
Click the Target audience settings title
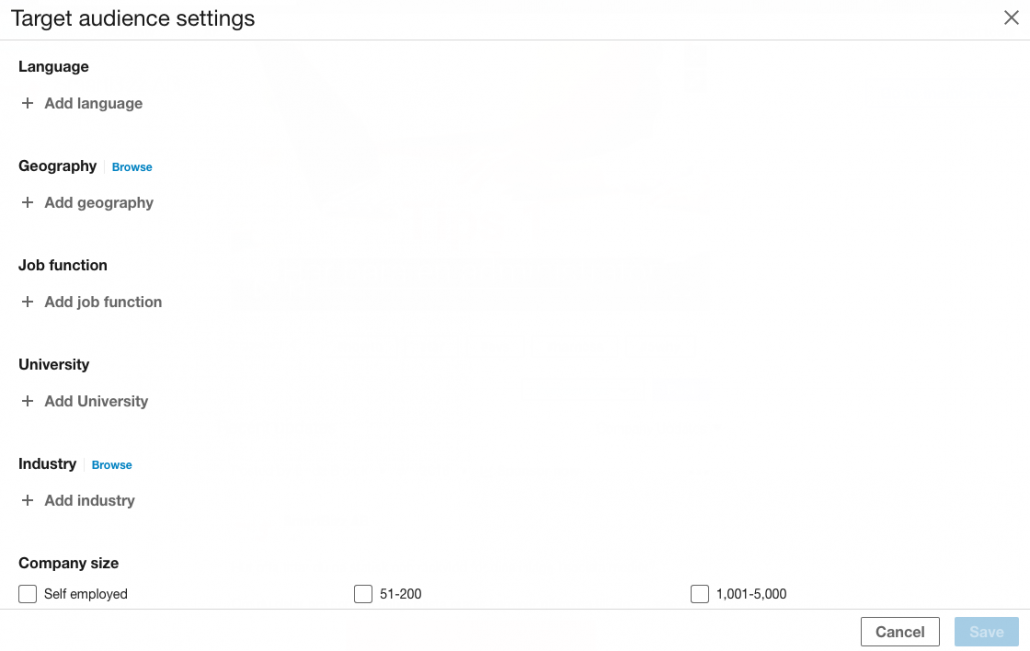[133, 18]
